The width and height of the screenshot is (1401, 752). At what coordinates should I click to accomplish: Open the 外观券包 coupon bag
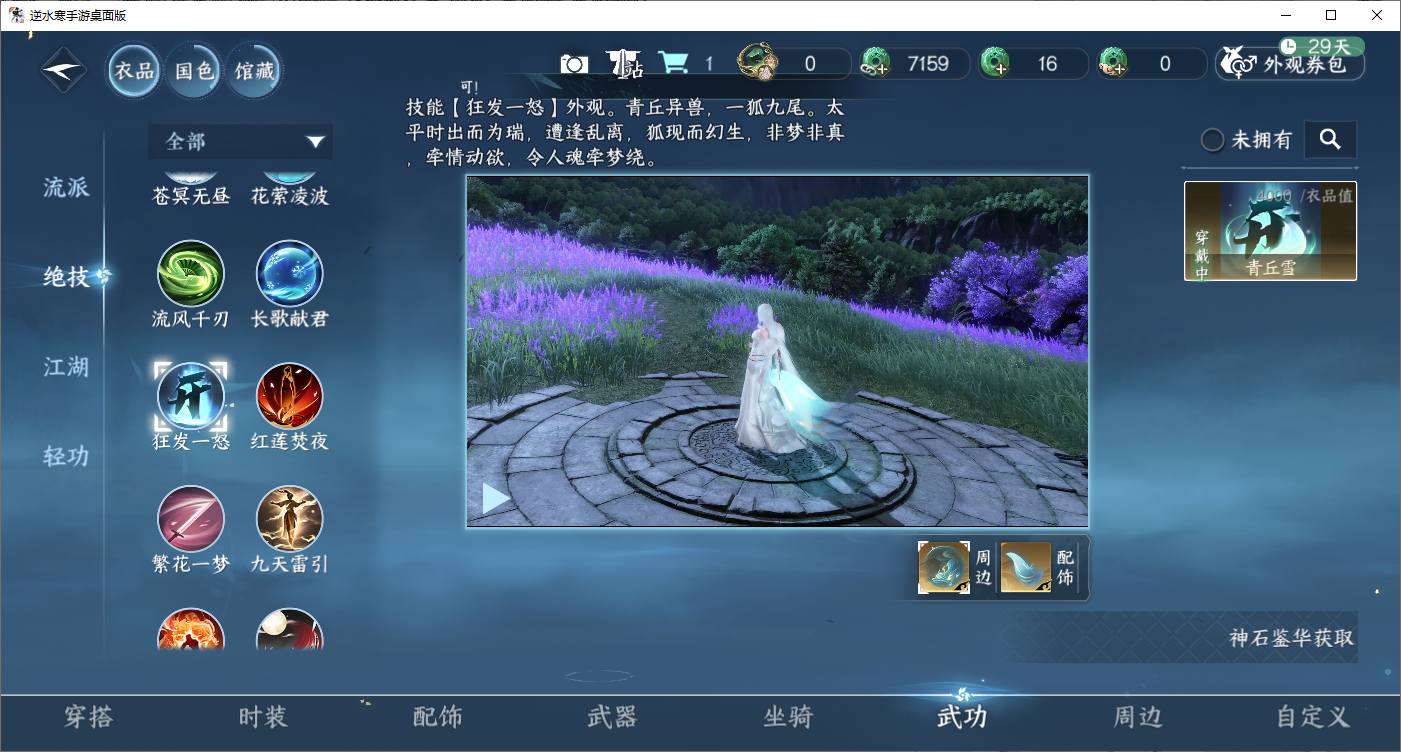click(1290, 64)
